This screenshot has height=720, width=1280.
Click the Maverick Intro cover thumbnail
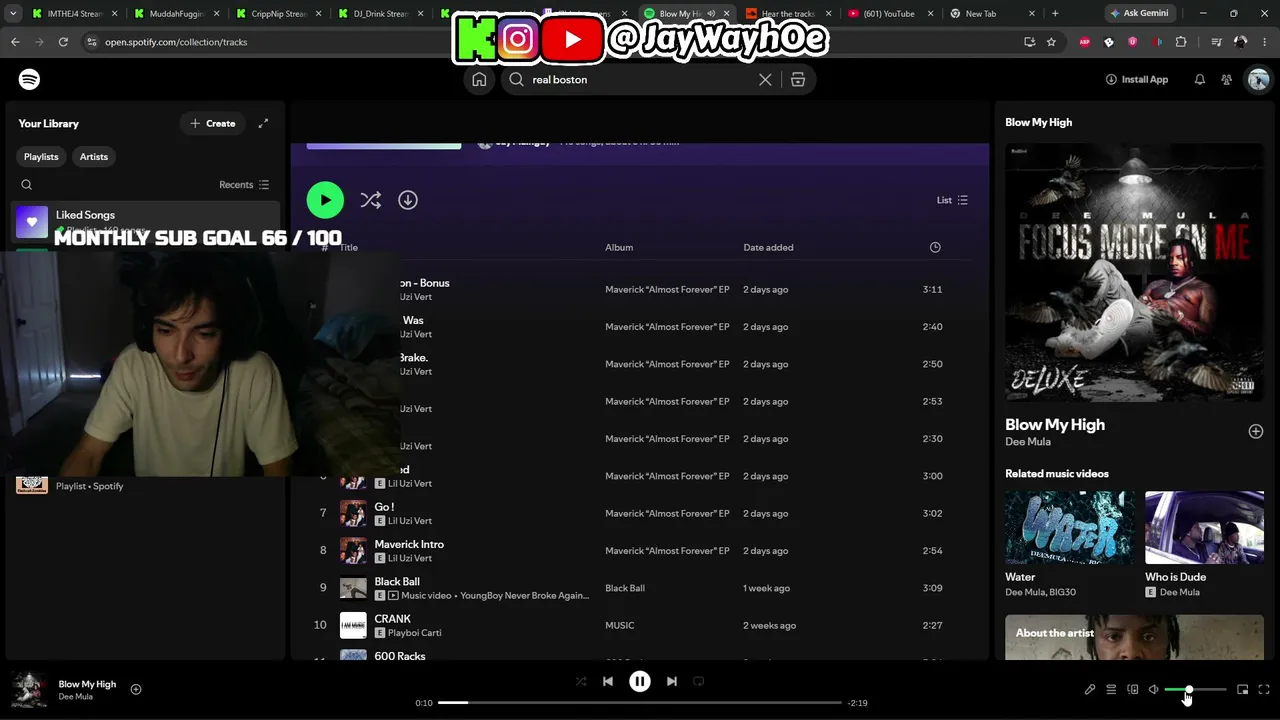[353, 550]
